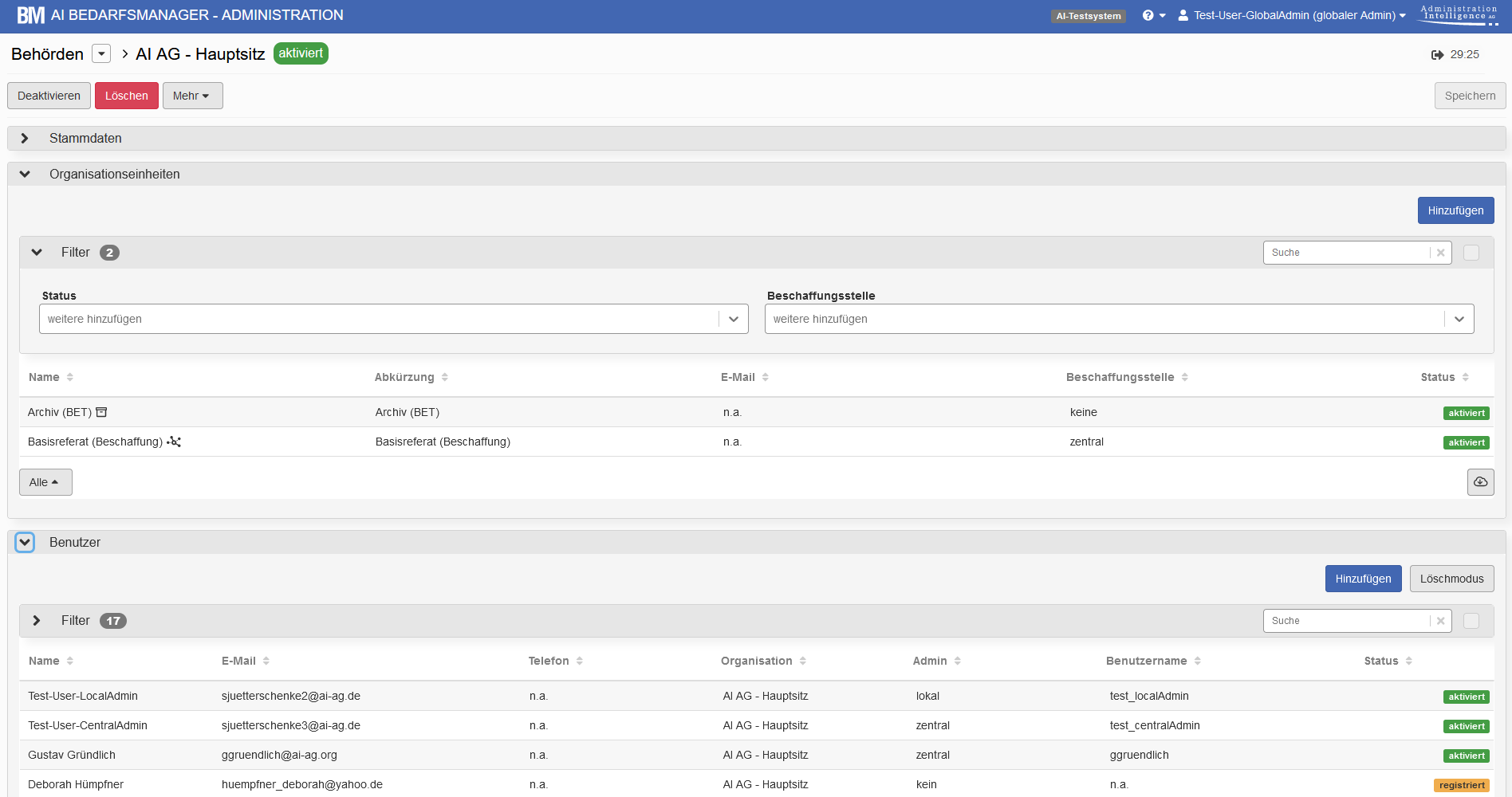The image size is (1512, 797).
Task: Clear the Organisationseinheiten search with X icon
Action: coord(1440,253)
